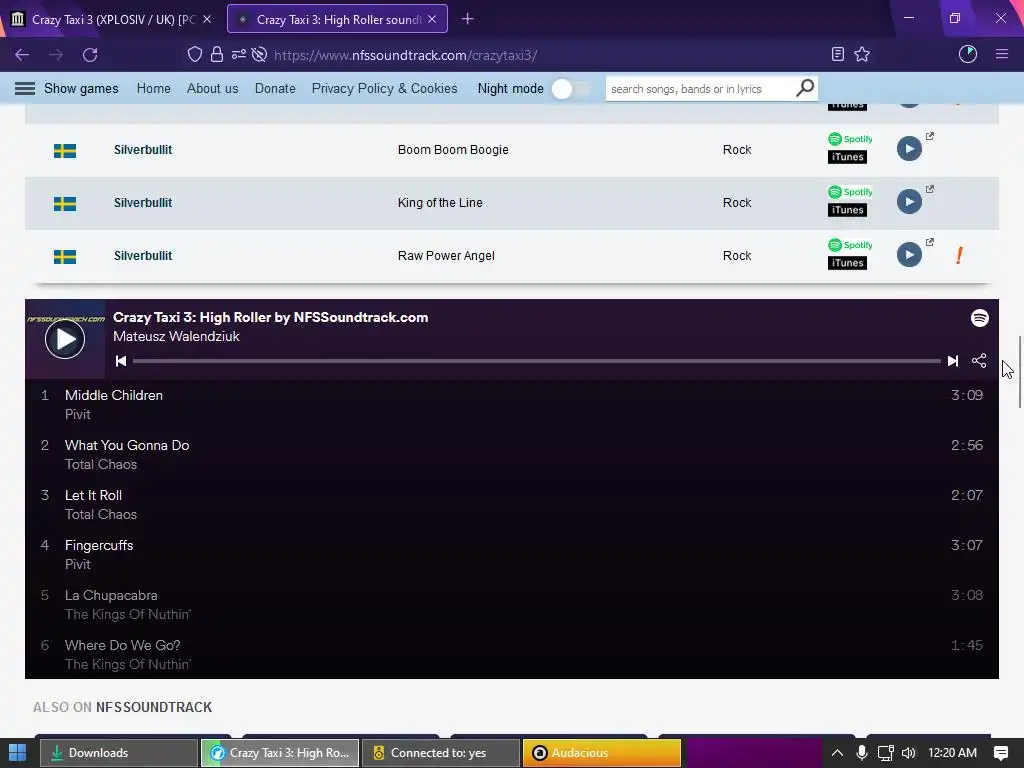This screenshot has width=1024, height=768.
Task: Open Spotify link for King of the Line
Action: coord(850,192)
